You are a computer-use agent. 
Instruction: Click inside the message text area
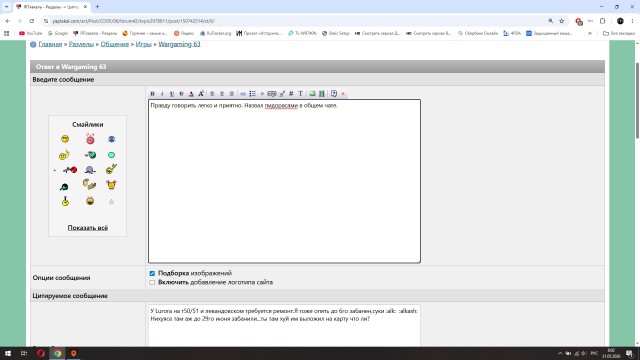pyautogui.click(x=284, y=181)
